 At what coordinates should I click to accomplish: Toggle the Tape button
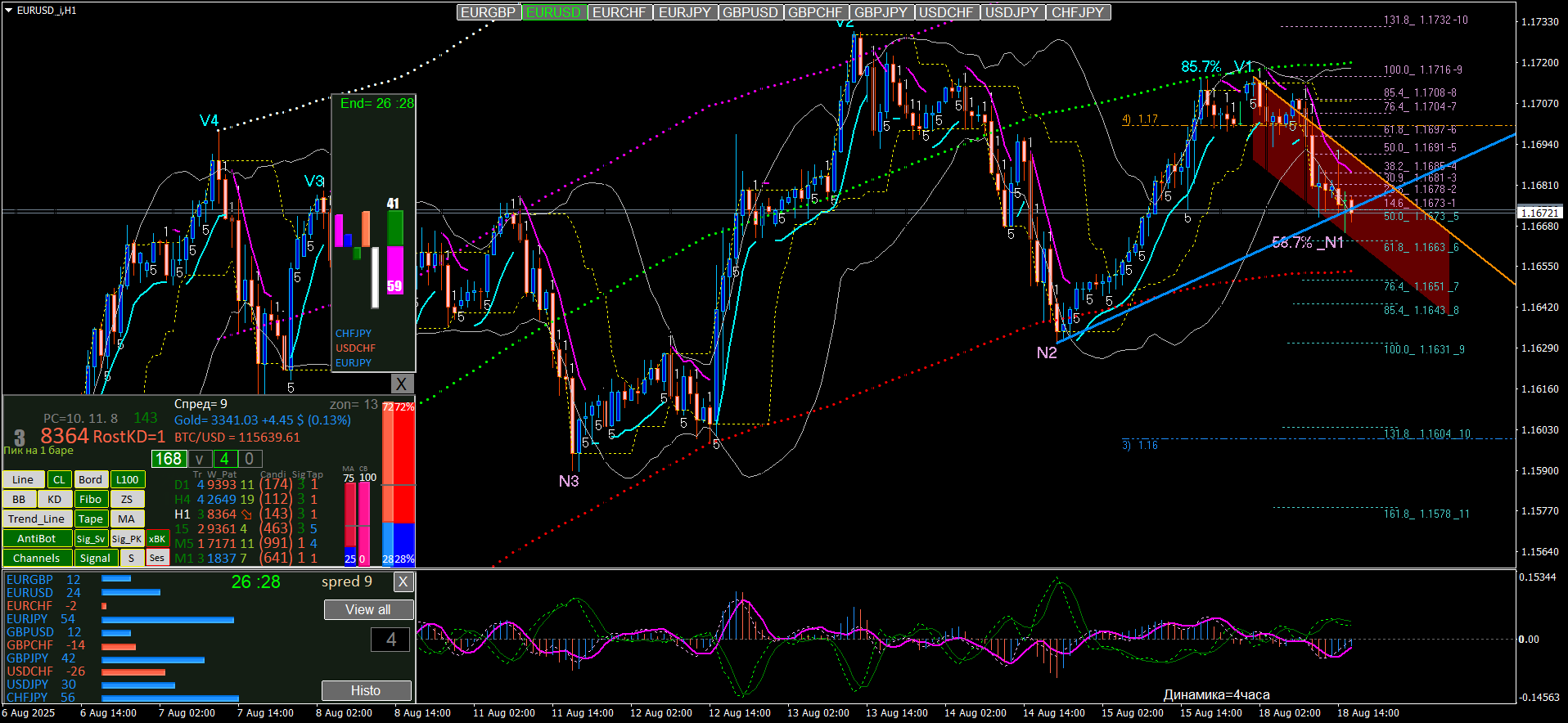click(x=90, y=519)
